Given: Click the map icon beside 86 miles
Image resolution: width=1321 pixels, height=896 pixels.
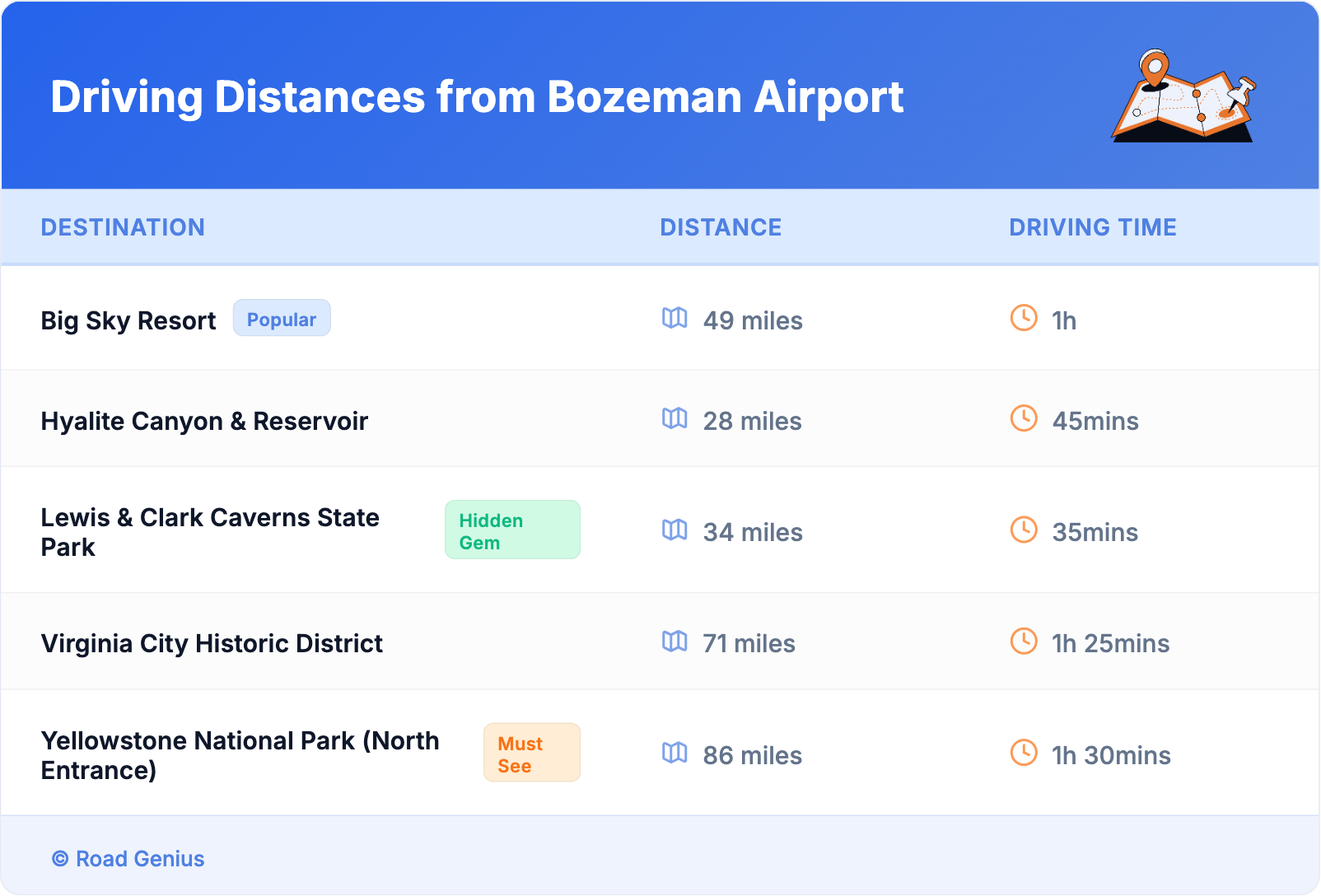Looking at the screenshot, I should click(675, 753).
